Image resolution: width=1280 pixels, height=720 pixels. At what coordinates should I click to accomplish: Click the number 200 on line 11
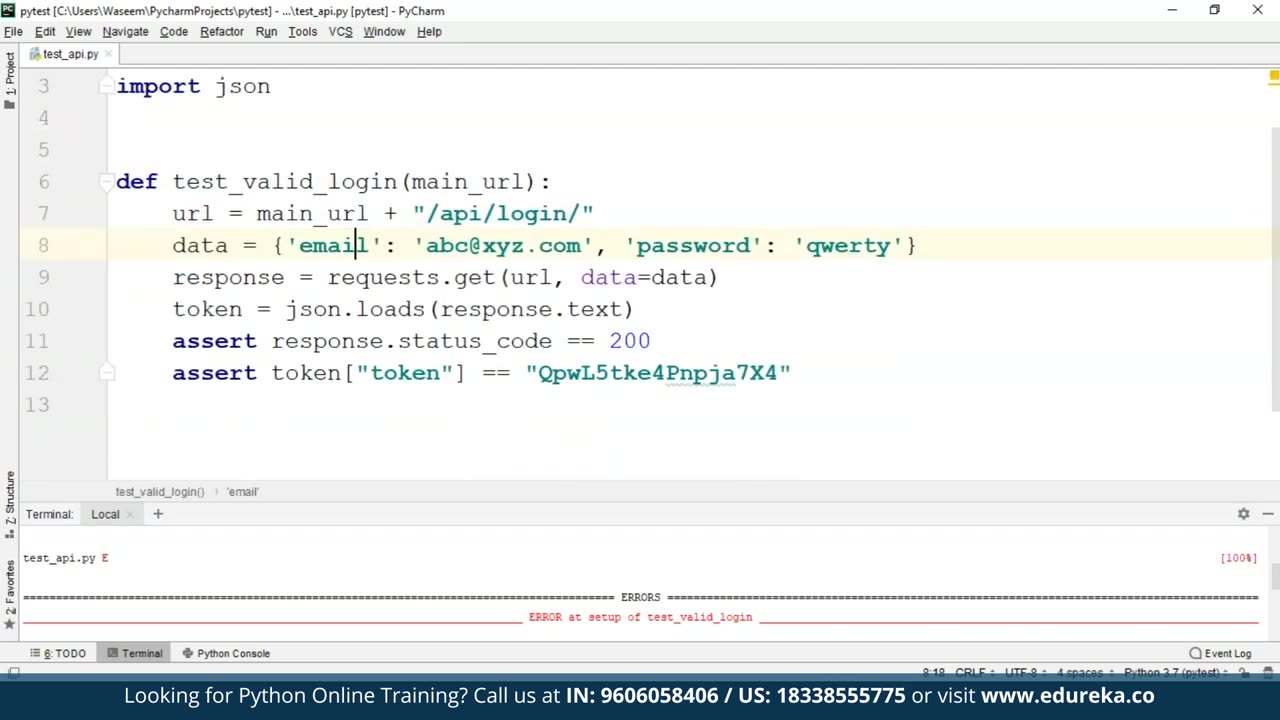click(x=630, y=341)
